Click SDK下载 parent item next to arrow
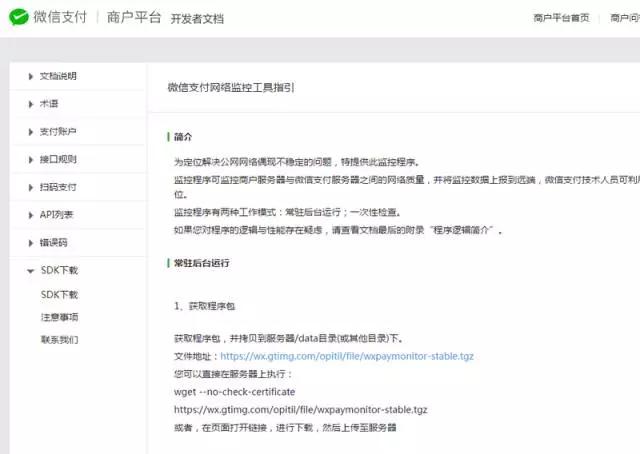Screen dimensions: 640x454 (x=59, y=270)
